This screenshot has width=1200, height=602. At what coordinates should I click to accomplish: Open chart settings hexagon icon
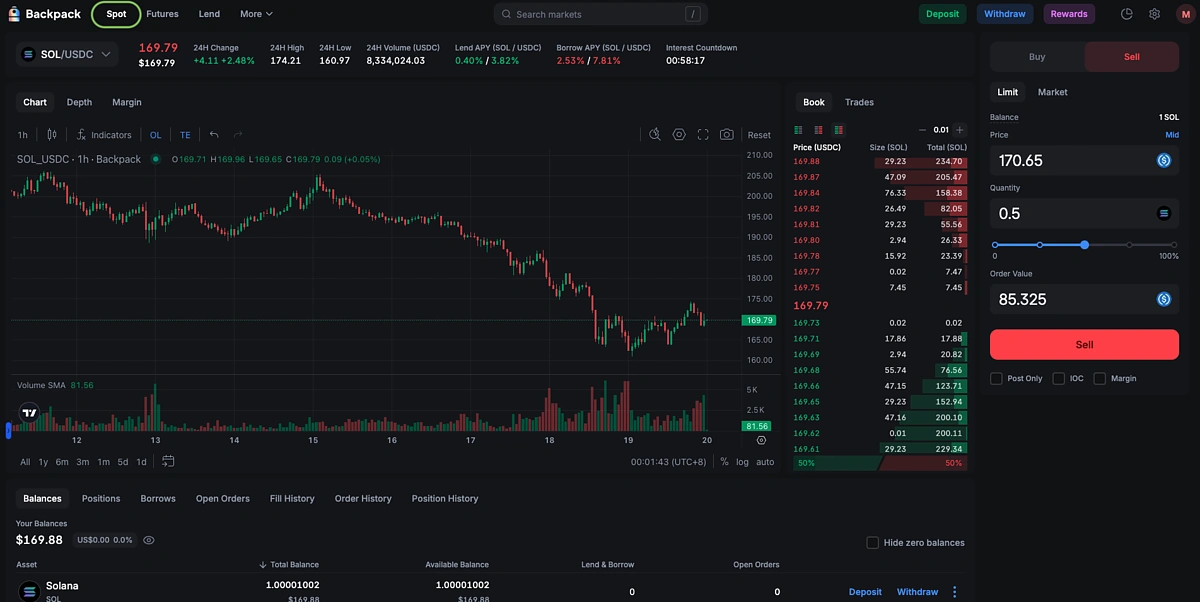pyautogui.click(x=679, y=135)
